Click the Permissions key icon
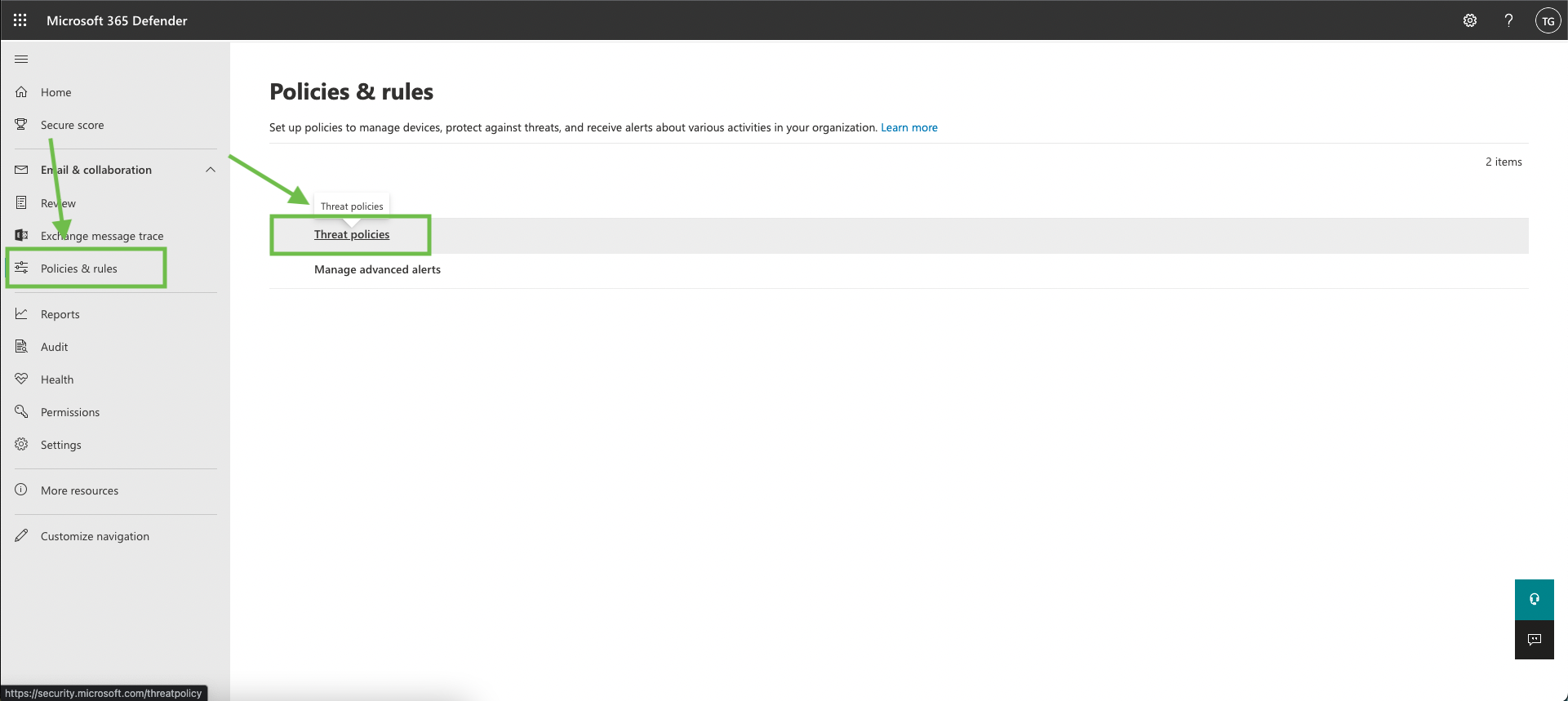Viewport: 1568px width, 701px height. (21, 411)
